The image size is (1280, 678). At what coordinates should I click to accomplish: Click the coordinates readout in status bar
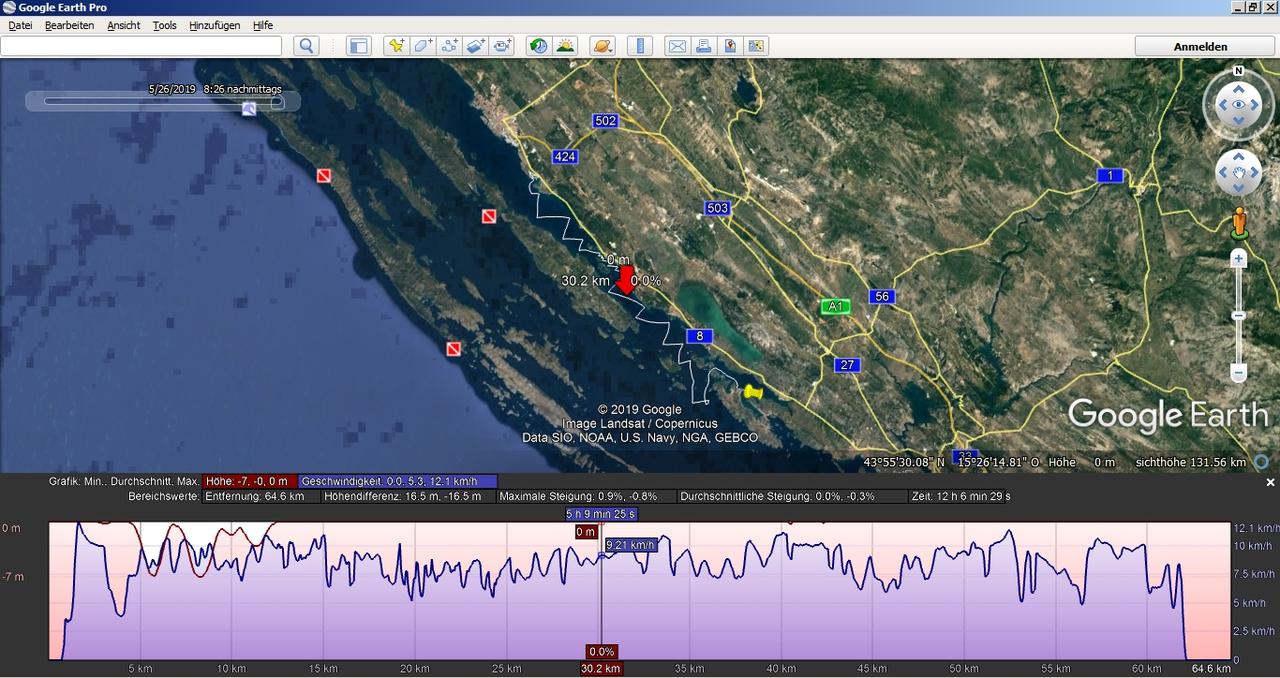click(x=953, y=462)
